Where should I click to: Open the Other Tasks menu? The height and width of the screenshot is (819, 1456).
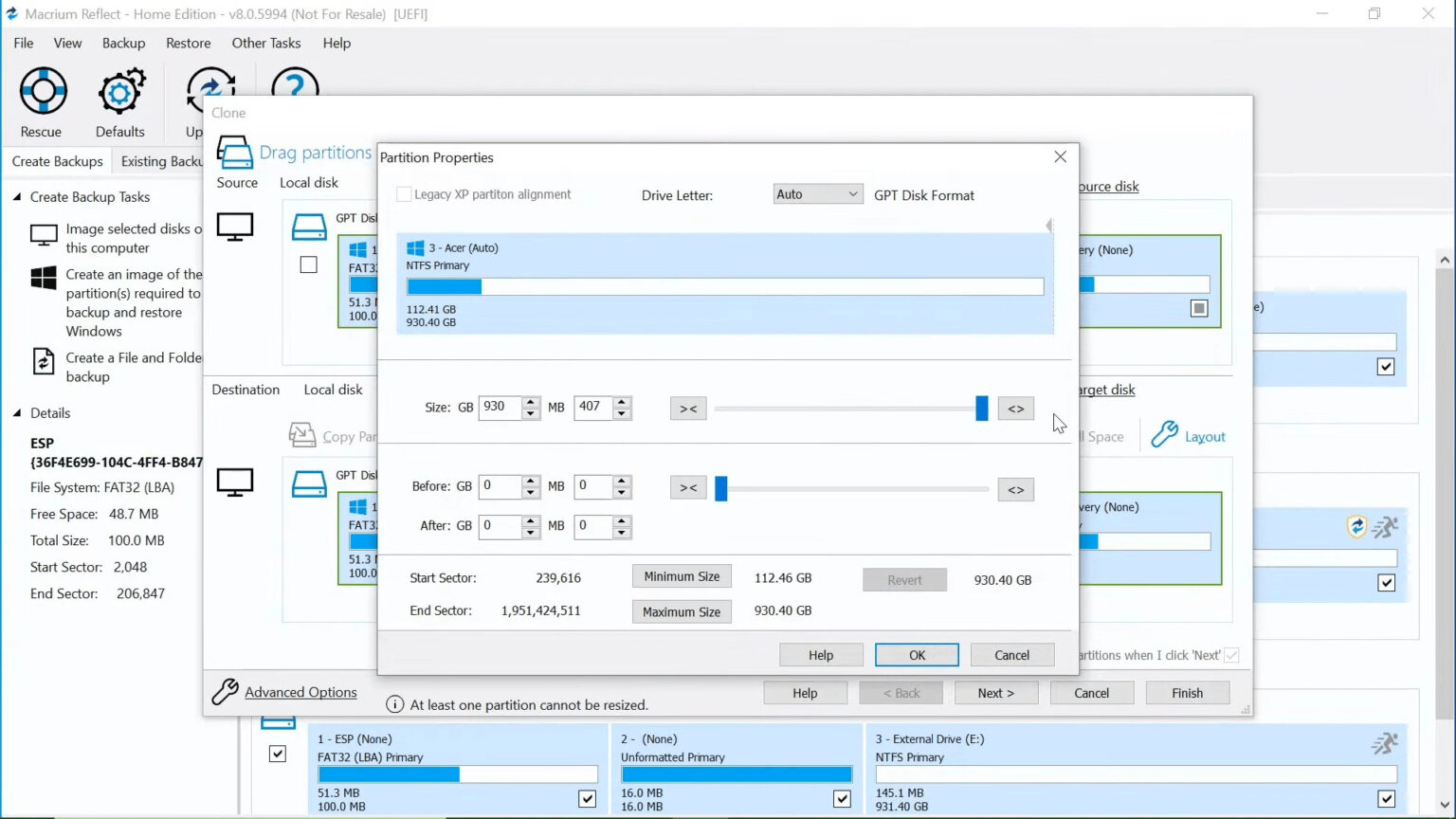coord(266,43)
